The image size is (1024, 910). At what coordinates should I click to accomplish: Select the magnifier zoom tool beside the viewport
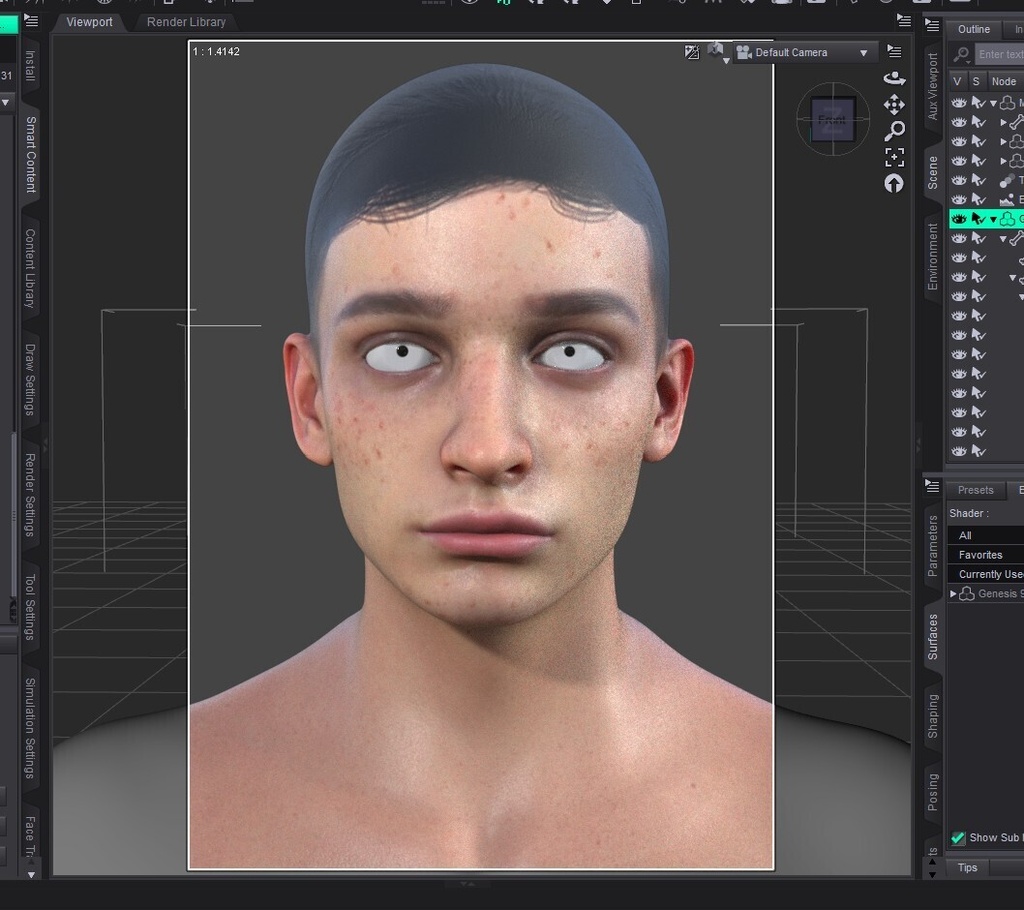(894, 131)
